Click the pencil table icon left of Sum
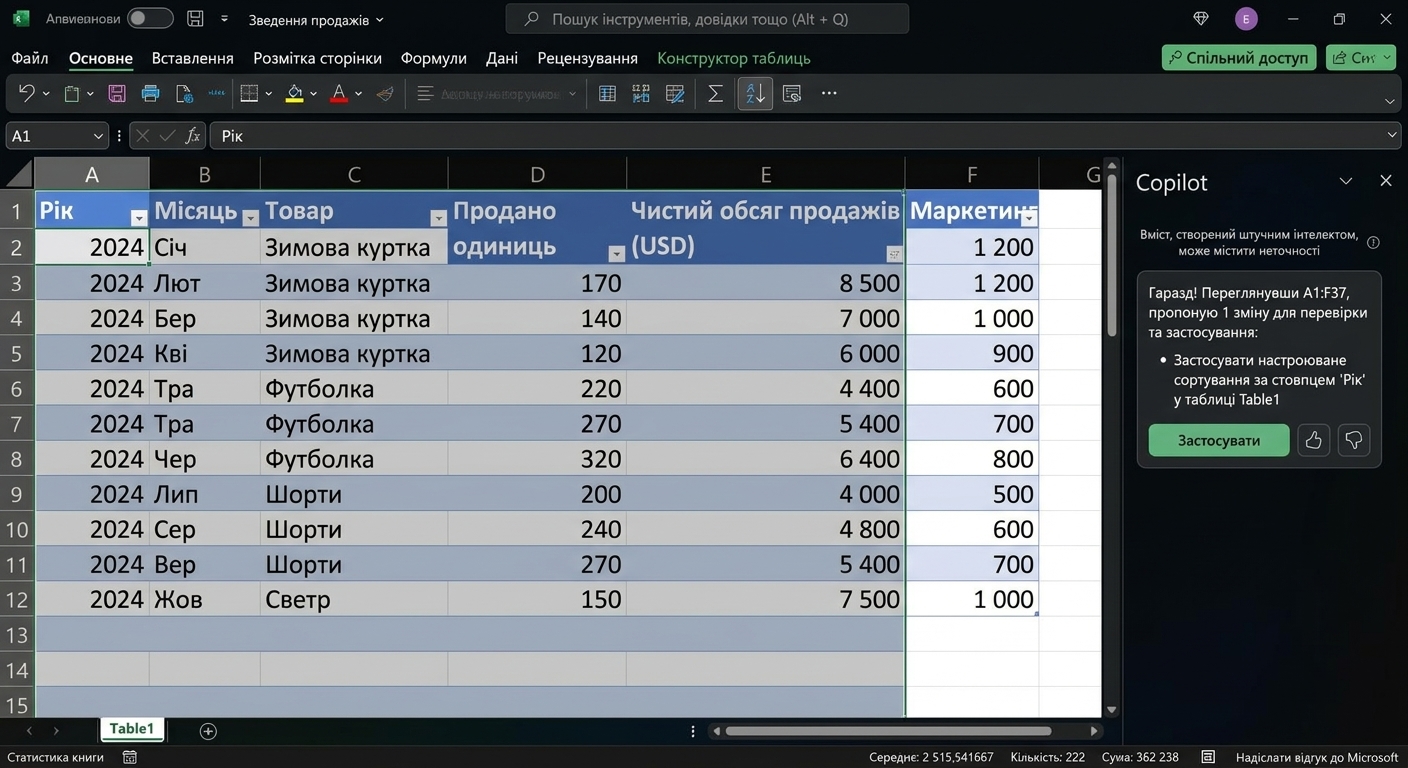1408x768 pixels. coord(675,93)
